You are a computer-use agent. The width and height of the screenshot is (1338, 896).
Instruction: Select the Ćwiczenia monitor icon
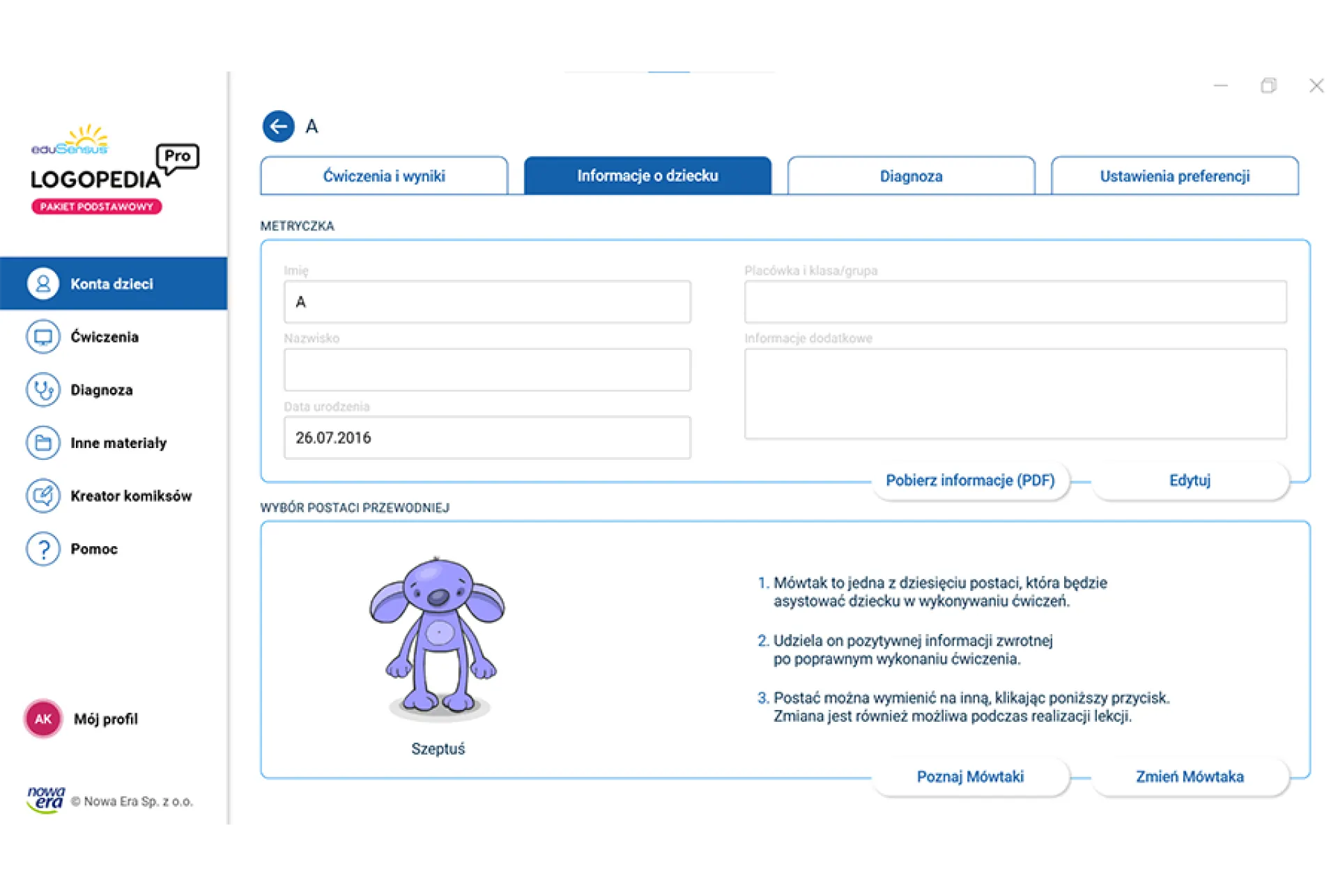coord(43,337)
